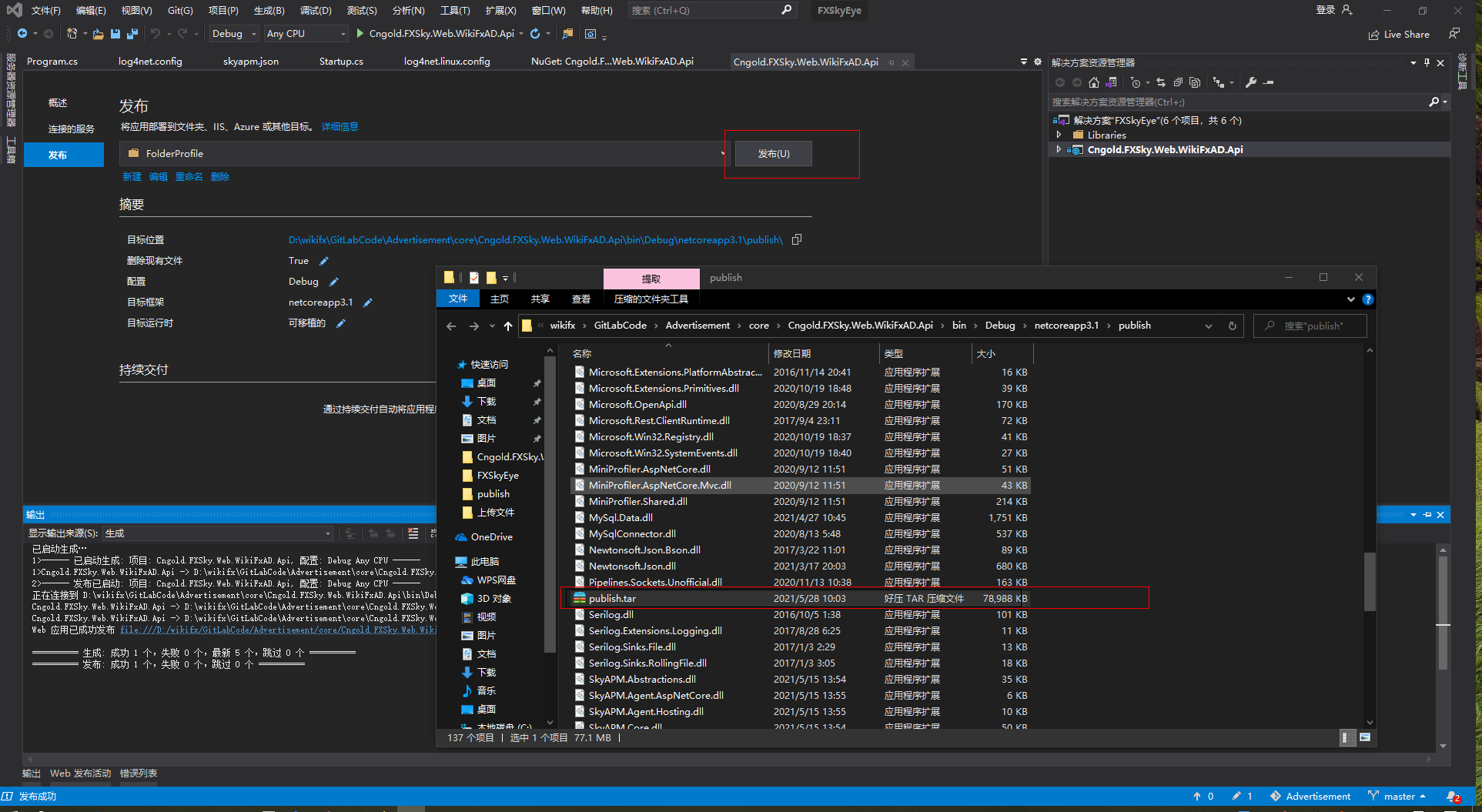Click the new project icon in toolbar
The image size is (1482, 812).
72,34
